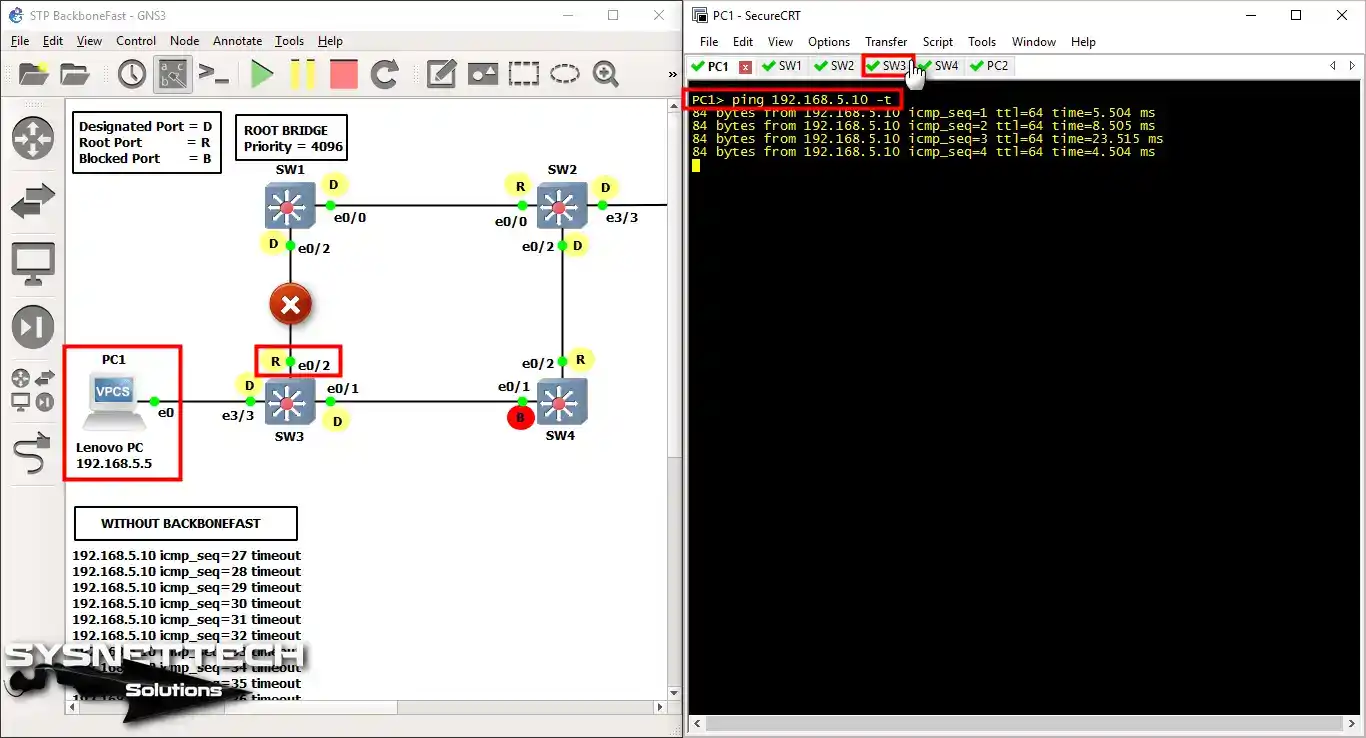Open the GNS3 File menu
This screenshot has width=1366, height=738.
20,41
